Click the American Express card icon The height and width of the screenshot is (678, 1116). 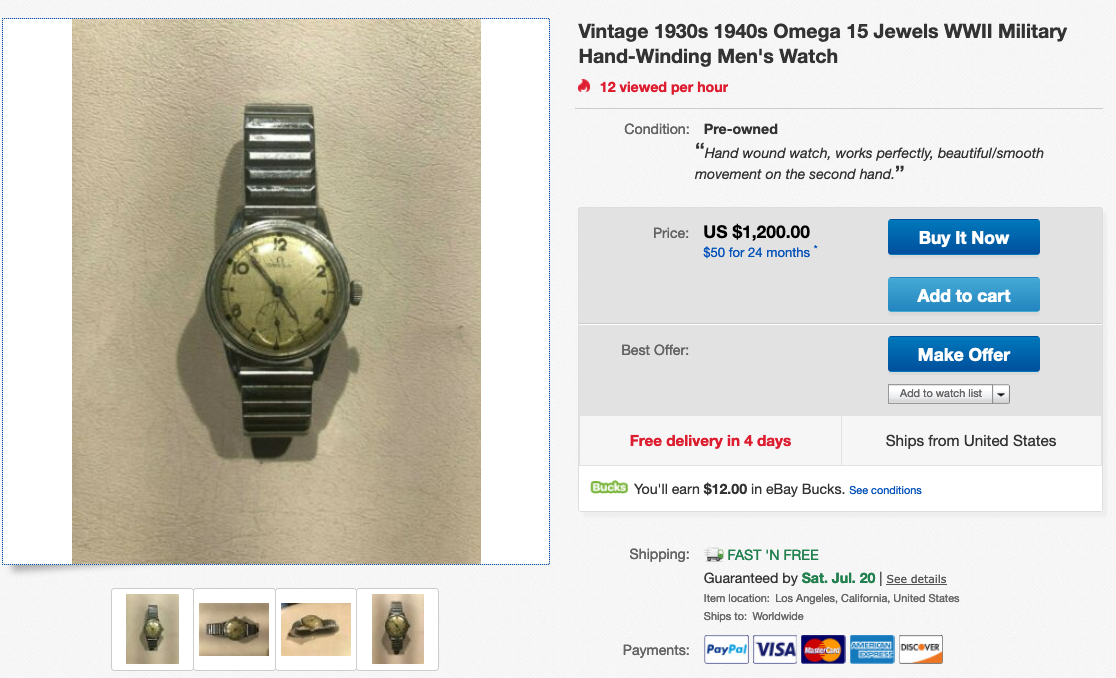(x=872, y=650)
